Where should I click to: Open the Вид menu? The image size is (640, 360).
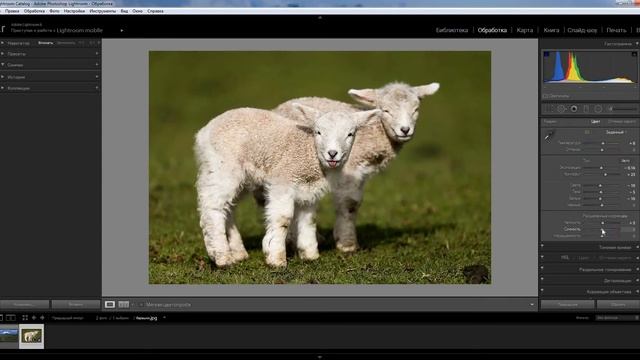point(124,11)
